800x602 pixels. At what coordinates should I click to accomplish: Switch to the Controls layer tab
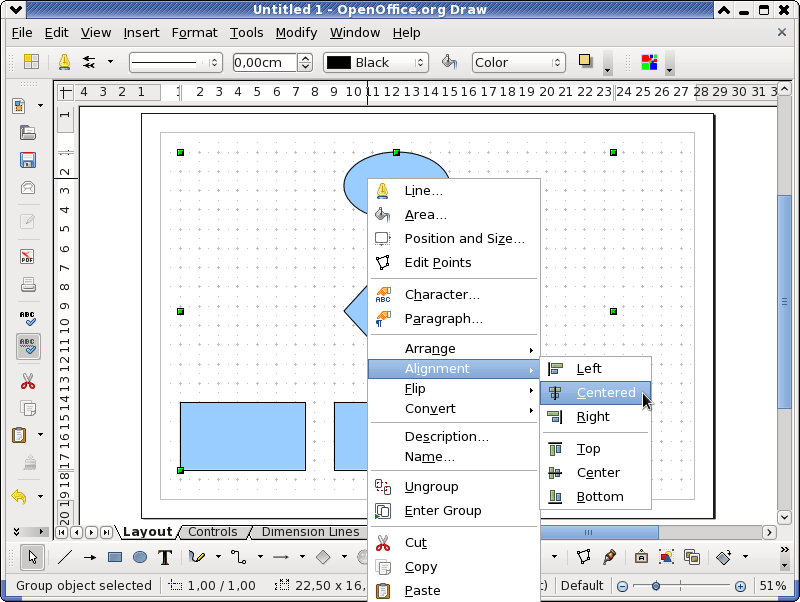pyautogui.click(x=212, y=532)
